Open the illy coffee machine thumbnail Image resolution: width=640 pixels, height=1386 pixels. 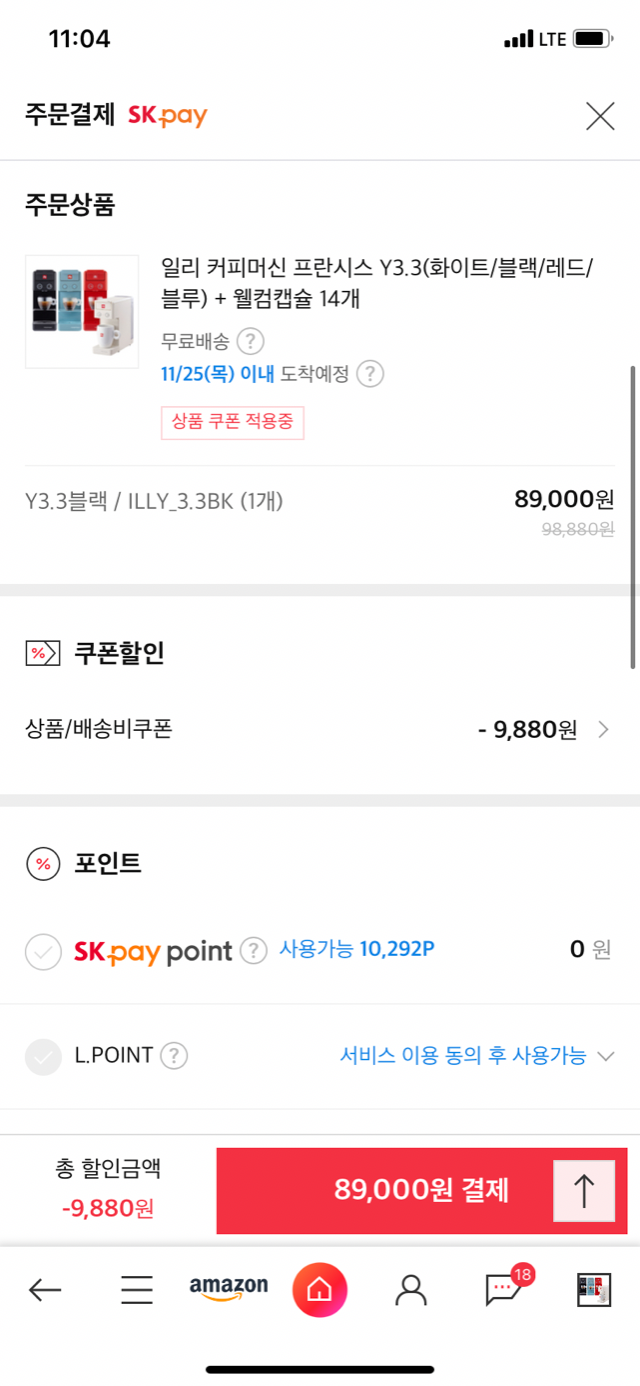coord(82,311)
